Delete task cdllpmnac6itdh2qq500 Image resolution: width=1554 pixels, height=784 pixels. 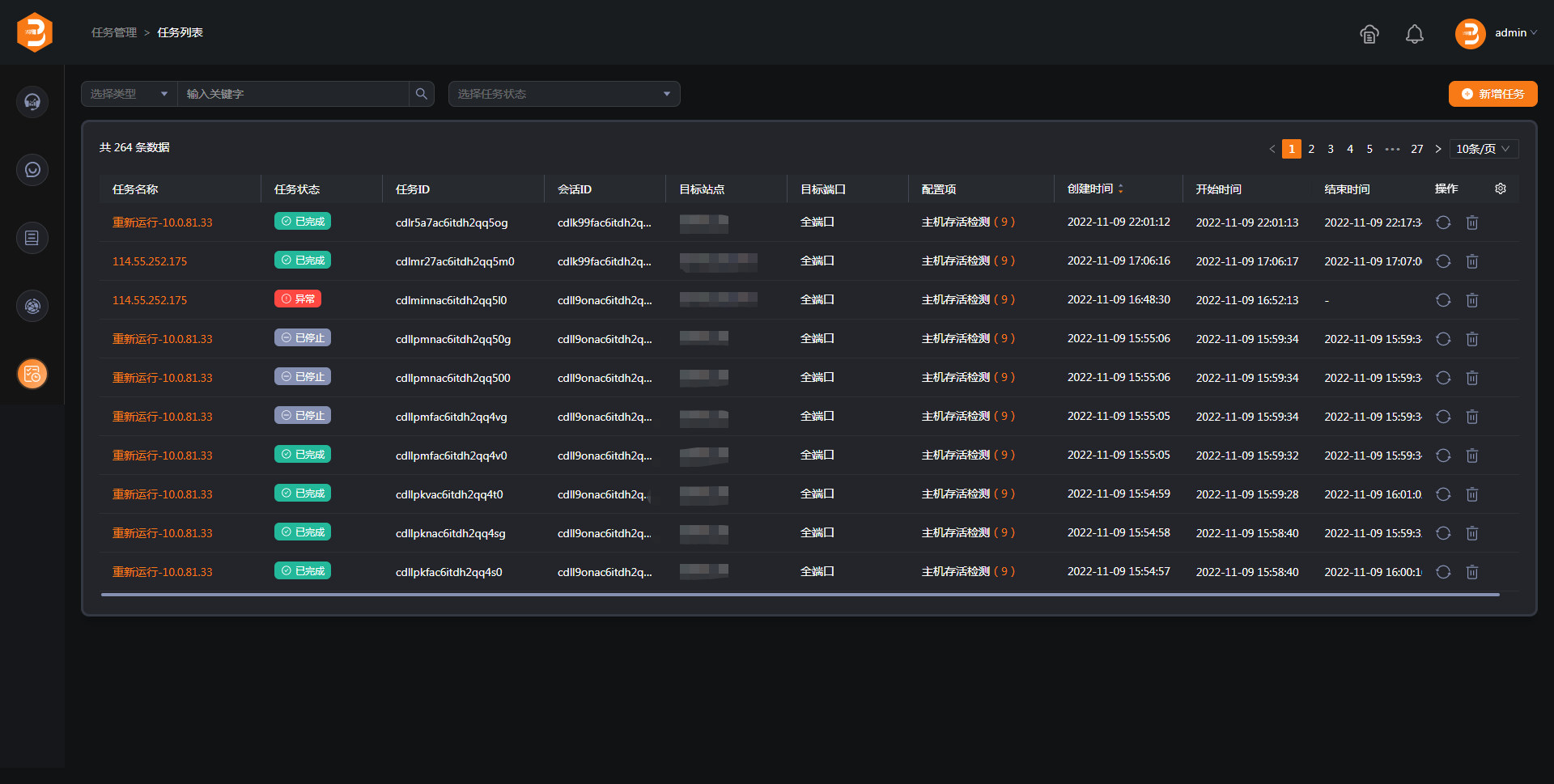pyautogui.click(x=1472, y=378)
